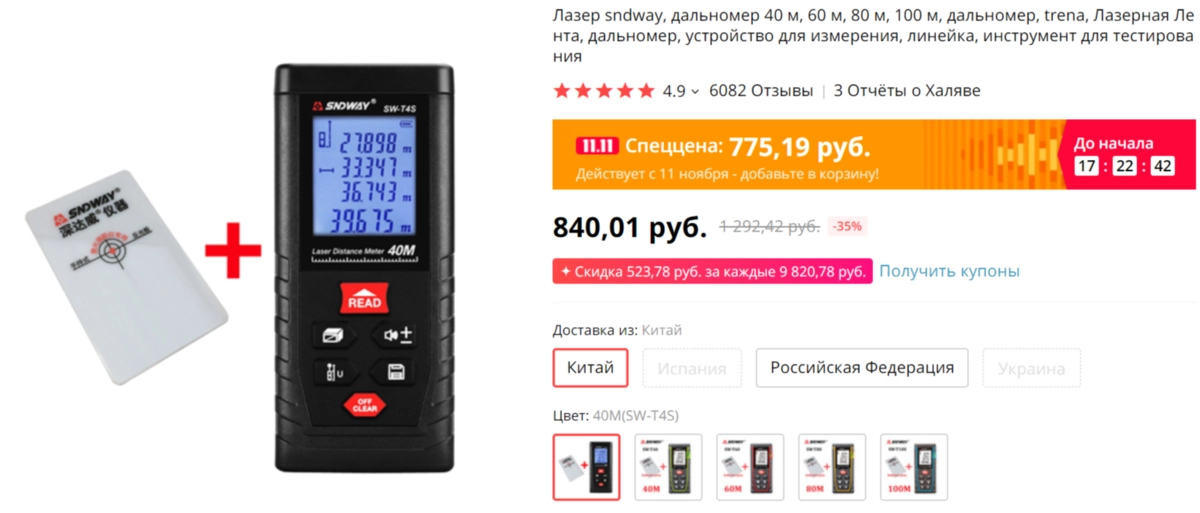This screenshot has height=513, width=1200.
Task: Open the 6082 Отзывы reviews link
Action: pyautogui.click(x=761, y=91)
